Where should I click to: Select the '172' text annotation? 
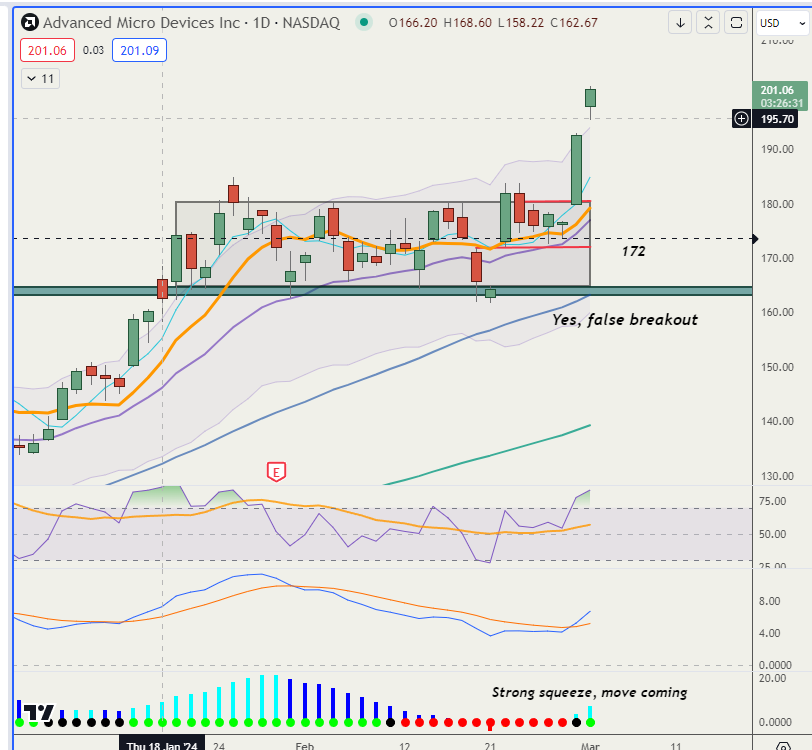[633, 252]
